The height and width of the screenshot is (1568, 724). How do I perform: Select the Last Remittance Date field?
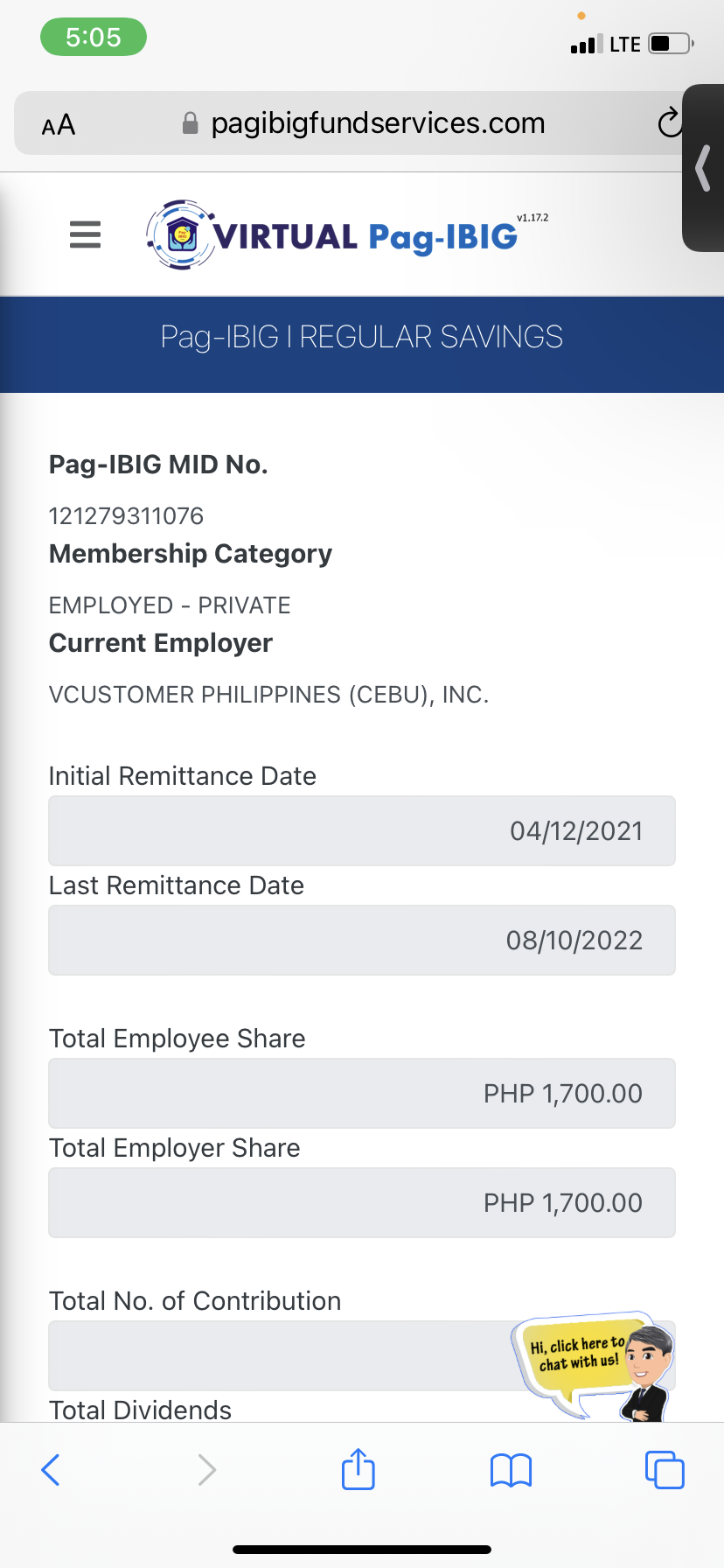click(x=362, y=940)
